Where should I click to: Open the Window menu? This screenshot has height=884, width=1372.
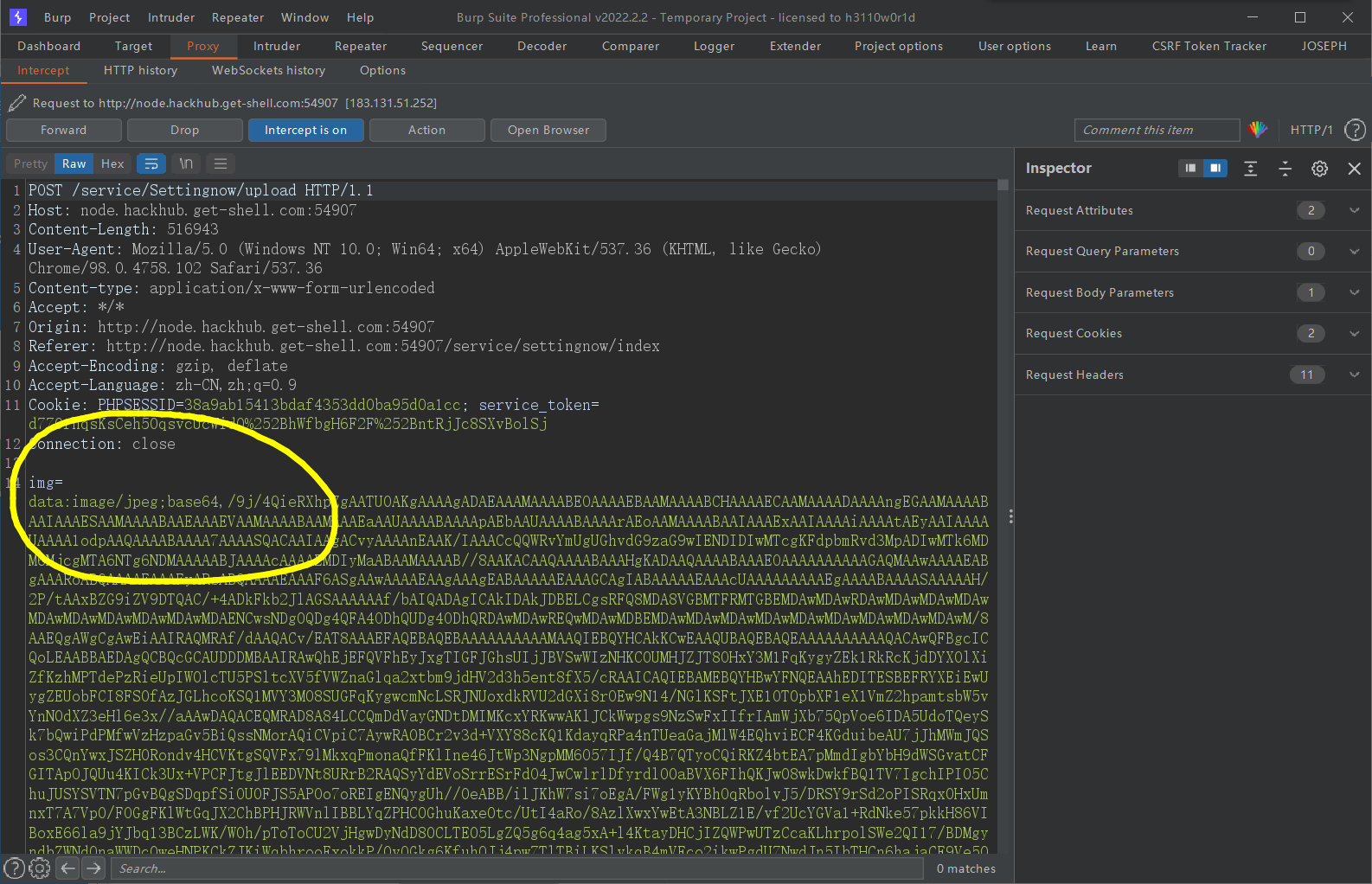pos(305,17)
